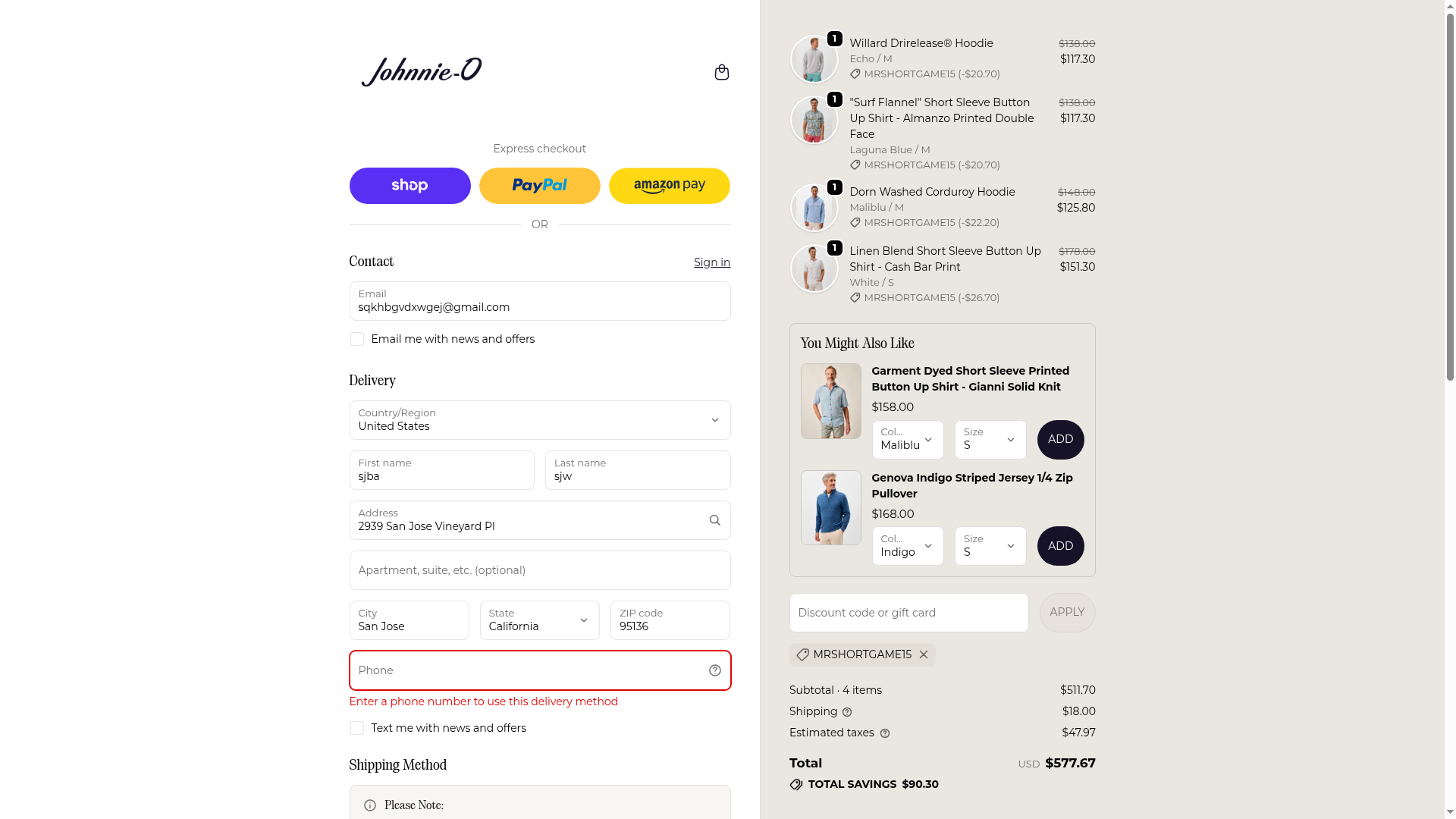The image size is (1456, 819).
Task: Pay with Amazon Pay express button
Action: [x=669, y=186]
